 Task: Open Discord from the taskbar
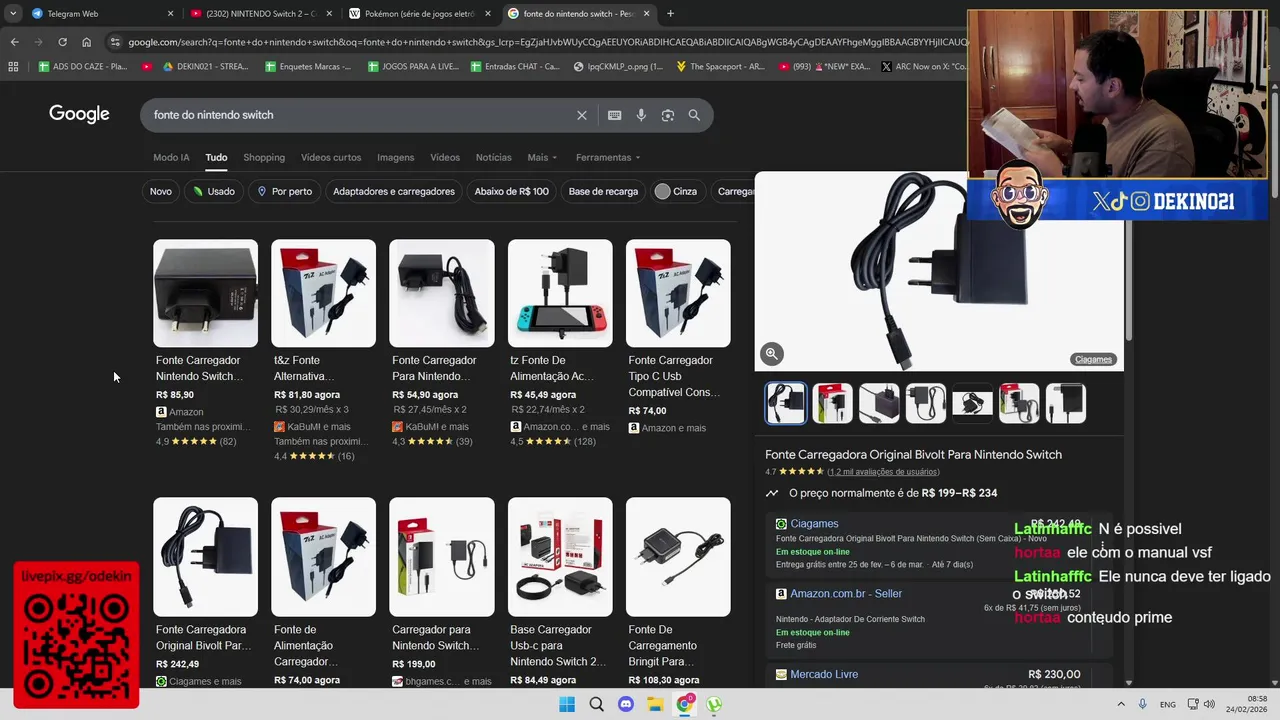626,704
